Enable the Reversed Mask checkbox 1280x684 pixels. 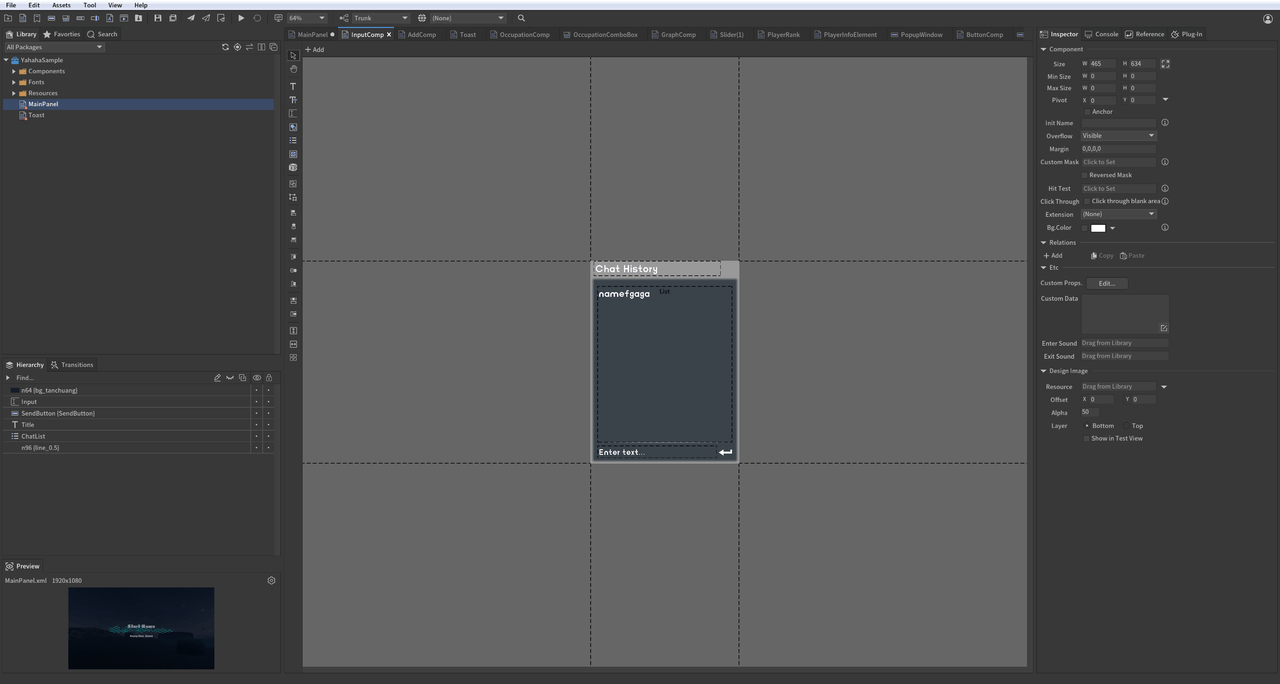coord(1085,175)
